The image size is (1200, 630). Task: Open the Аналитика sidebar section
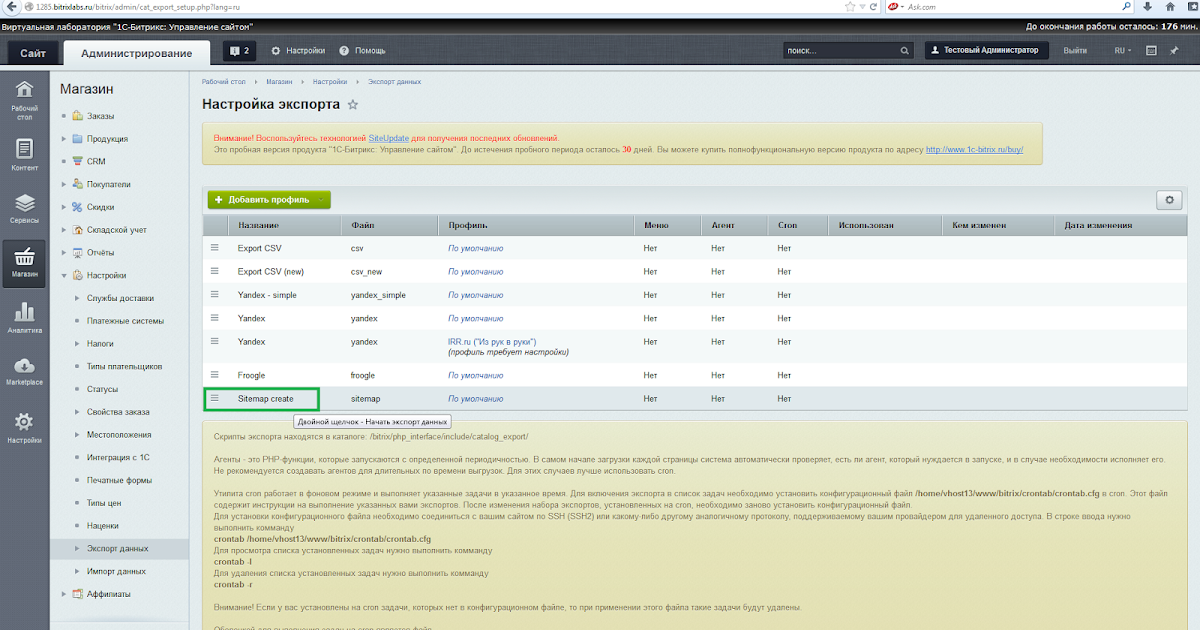24,318
